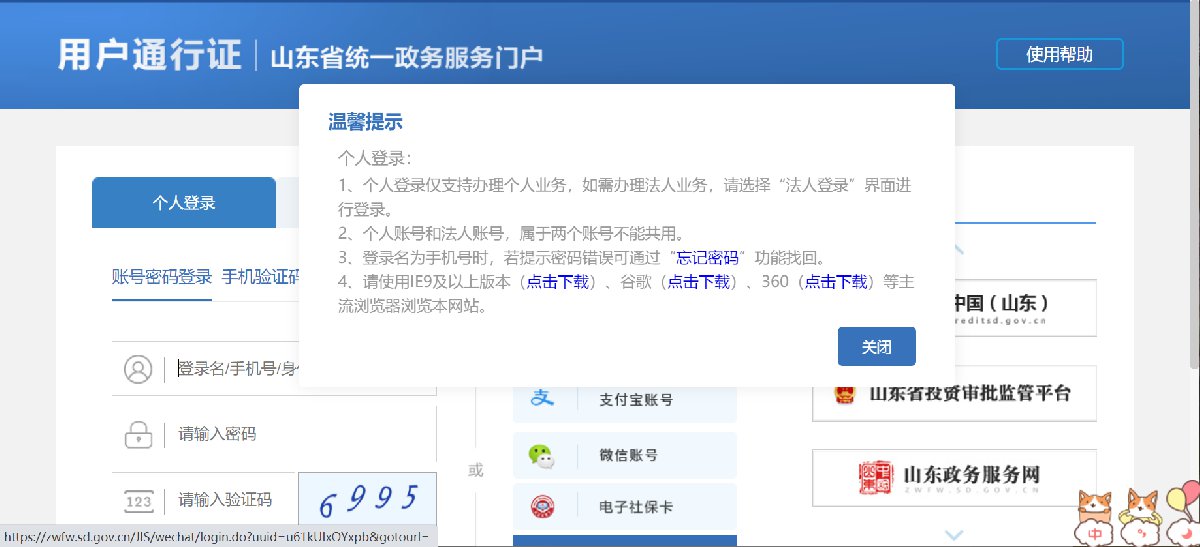Viewport: 1200px width, 547px height.
Task: Click the 温馨提示 dialog heading
Action: (x=365, y=122)
